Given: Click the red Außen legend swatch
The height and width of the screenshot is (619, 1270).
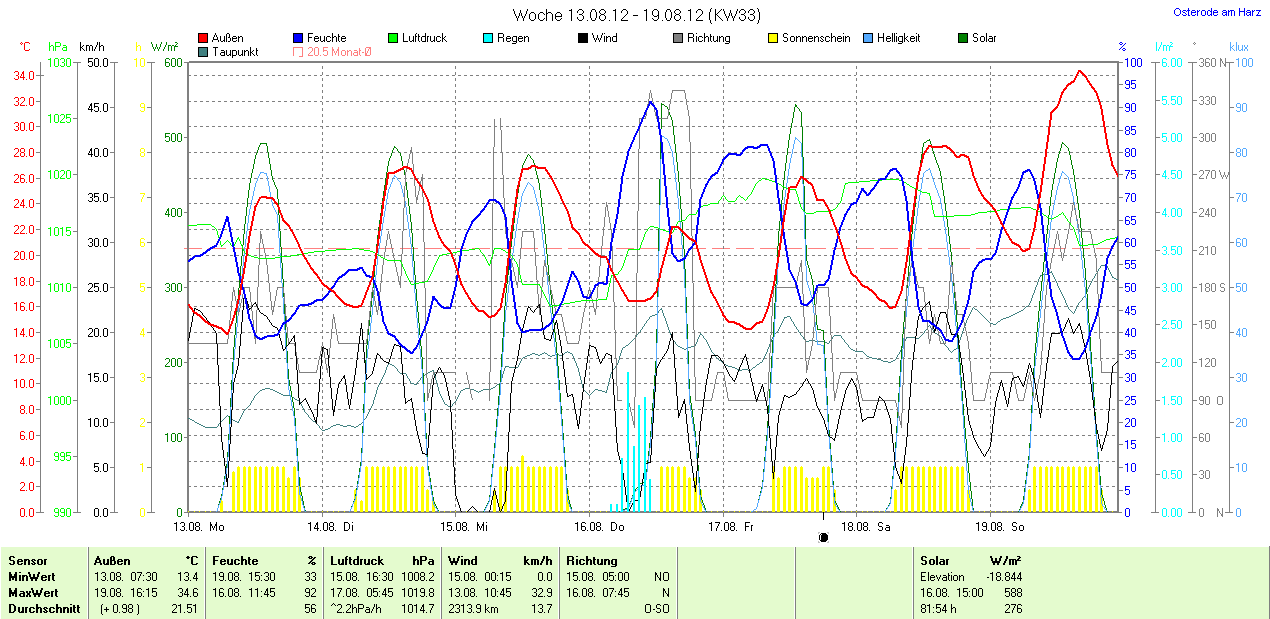Looking at the screenshot, I should pos(204,38).
